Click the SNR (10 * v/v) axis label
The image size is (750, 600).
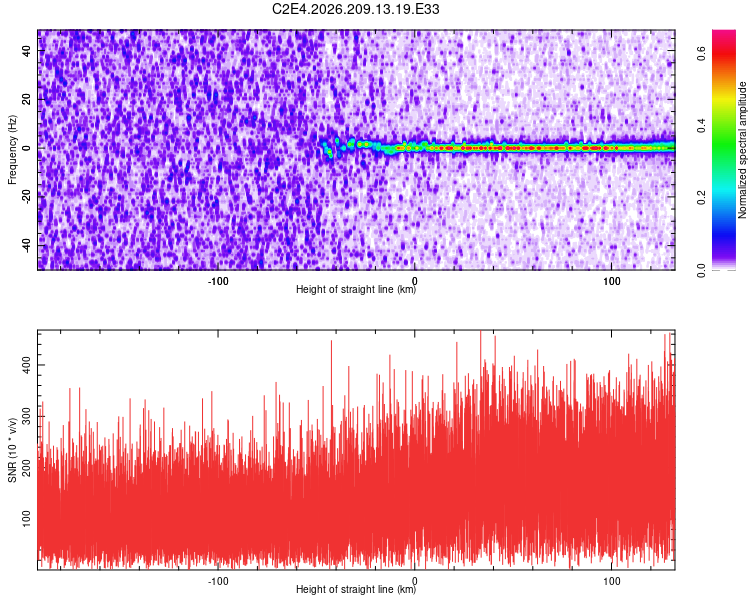tap(12, 450)
